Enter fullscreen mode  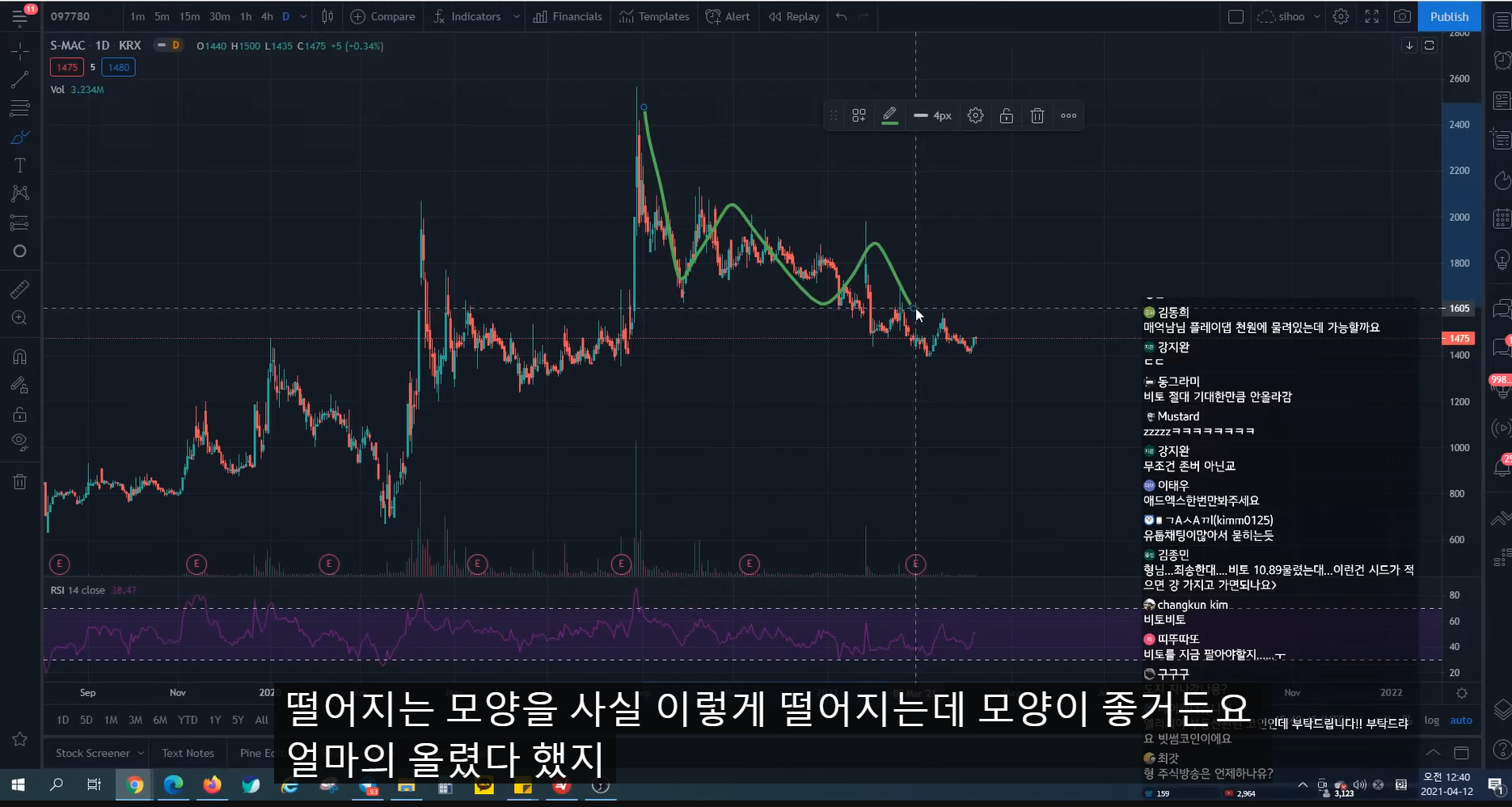pos(1372,16)
